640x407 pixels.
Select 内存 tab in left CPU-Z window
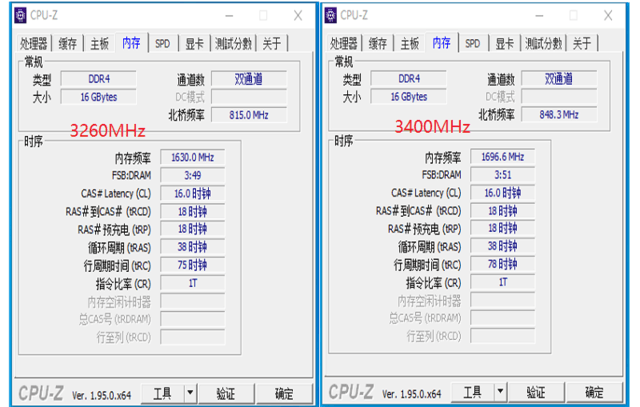[x=131, y=42]
